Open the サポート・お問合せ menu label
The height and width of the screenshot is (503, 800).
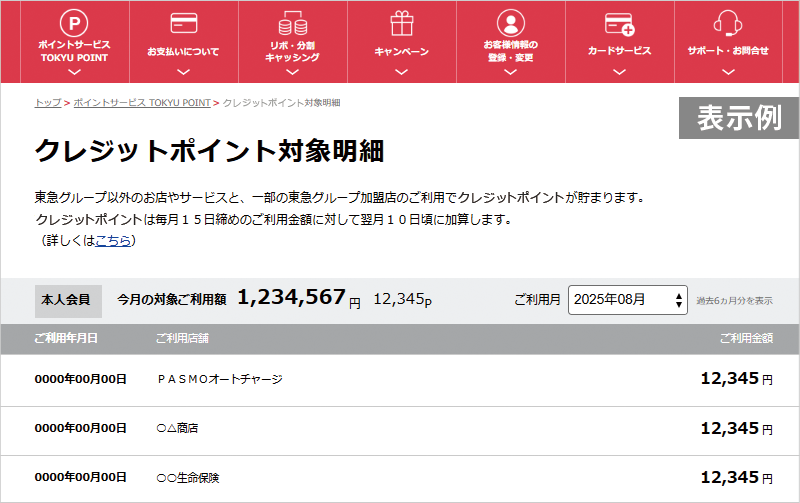(x=727, y=50)
